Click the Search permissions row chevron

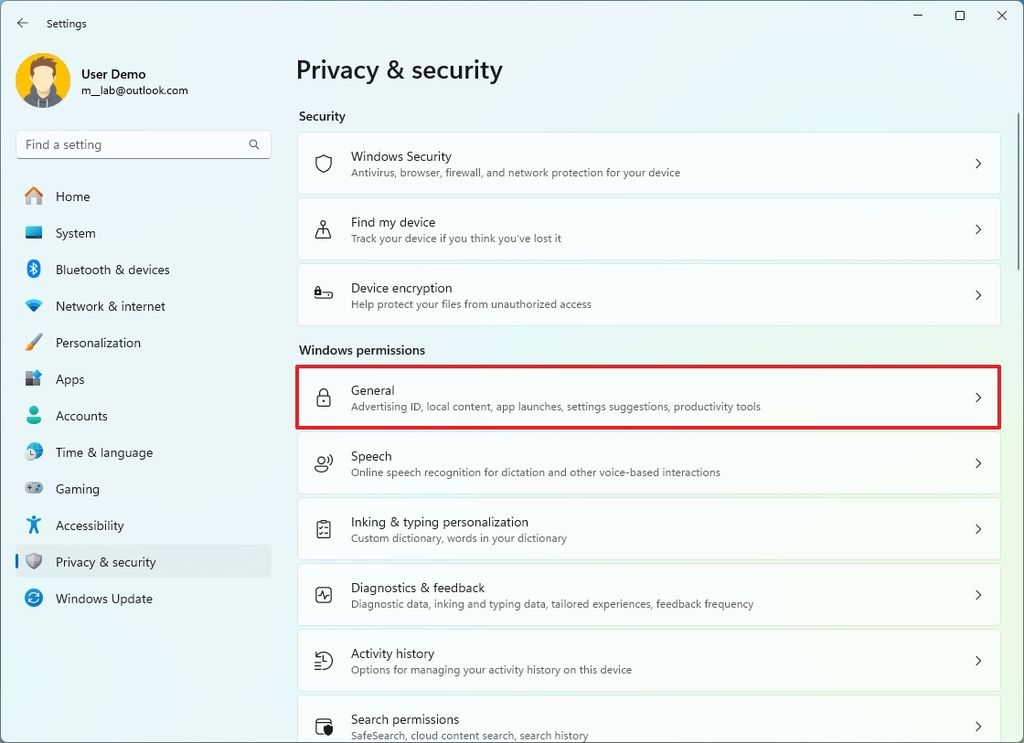click(x=978, y=726)
